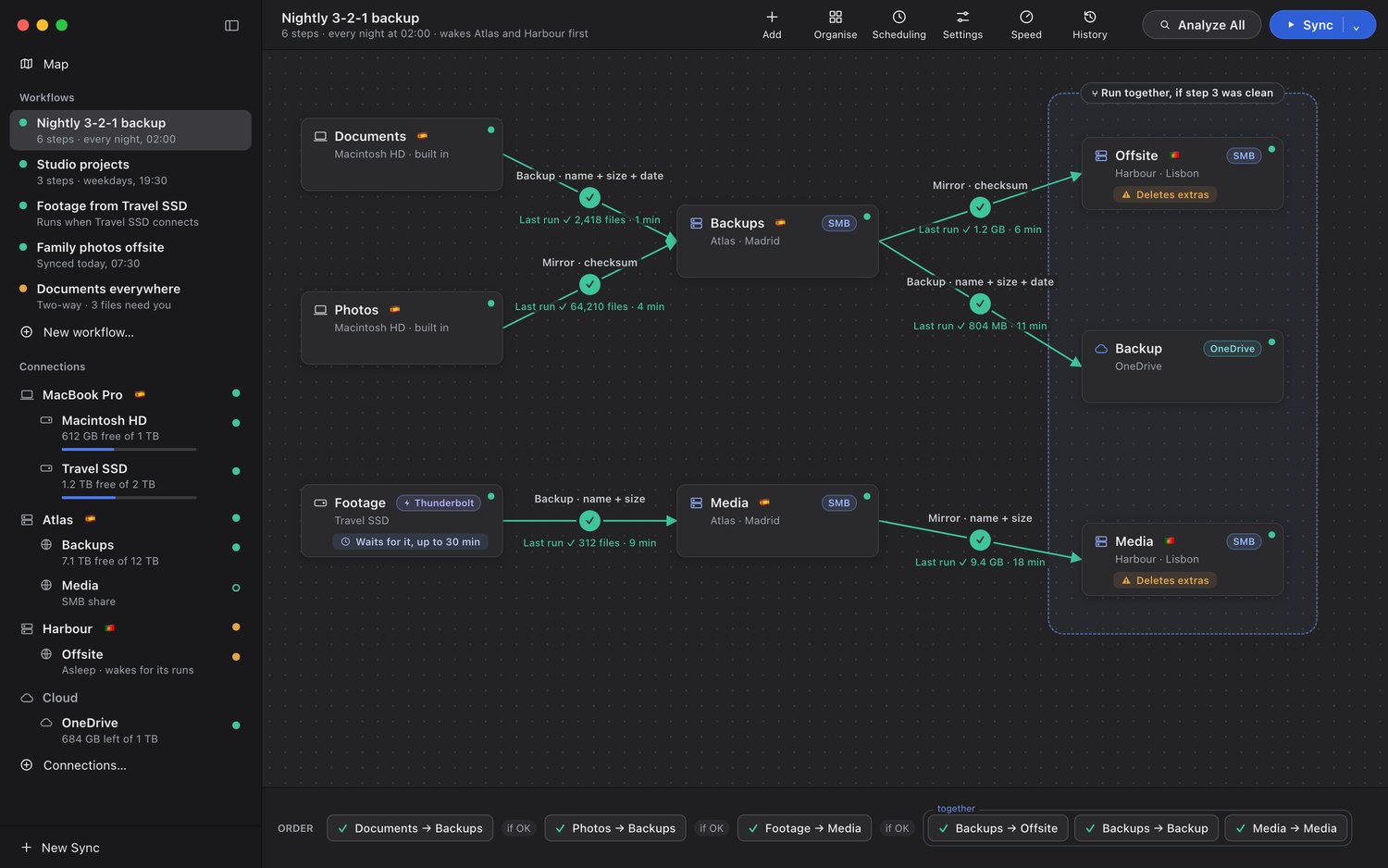The image size is (1388, 868).
Task: Select Backups → Backup order step
Action: click(1146, 828)
